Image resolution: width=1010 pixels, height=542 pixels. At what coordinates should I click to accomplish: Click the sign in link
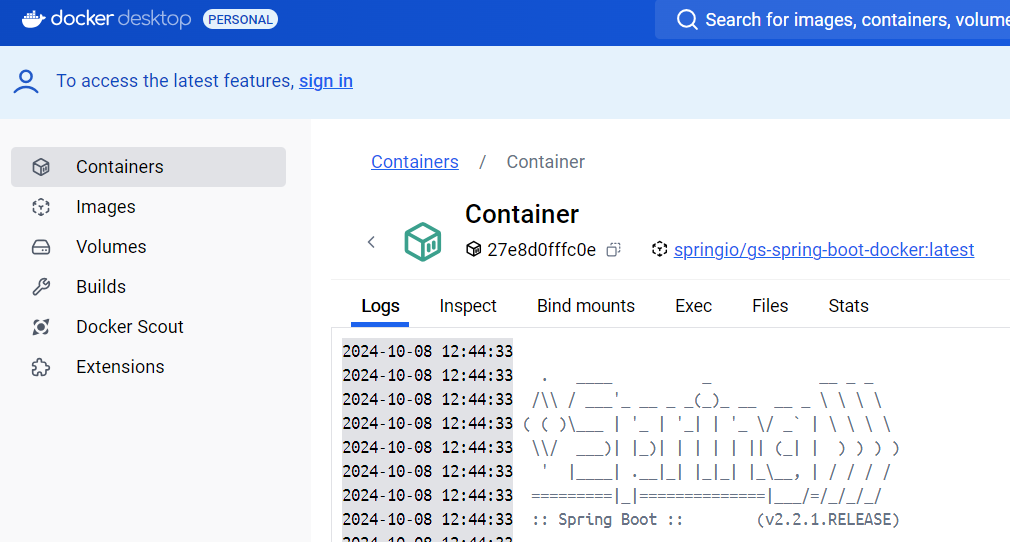[x=326, y=81]
